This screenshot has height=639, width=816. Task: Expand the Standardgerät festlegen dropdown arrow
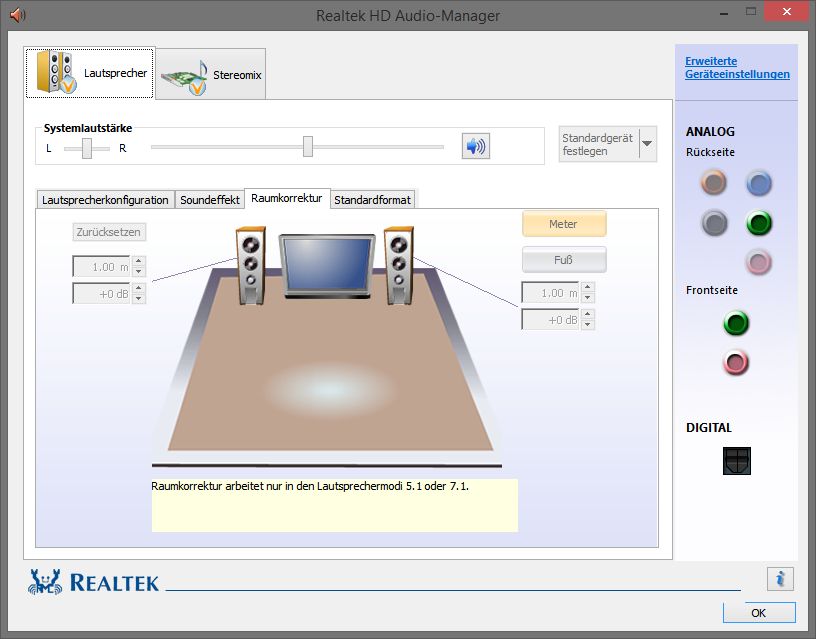647,144
